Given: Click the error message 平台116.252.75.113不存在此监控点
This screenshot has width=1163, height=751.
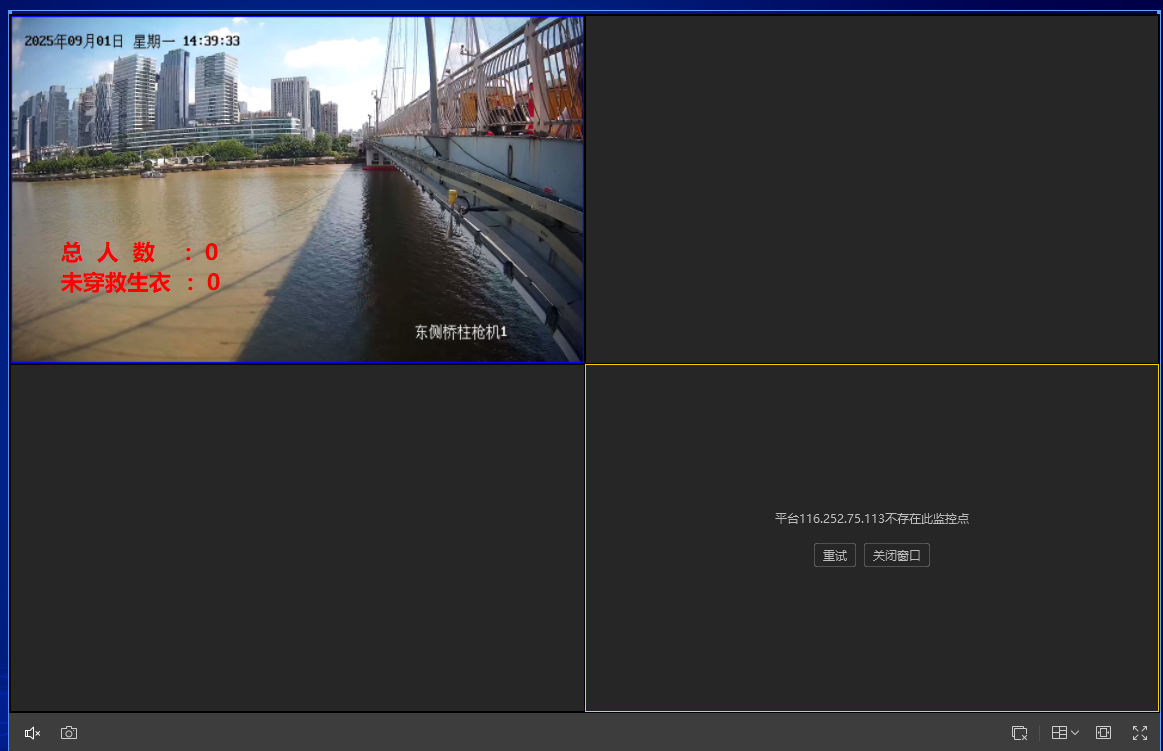Looking at the screenshot, I should 872,518.
